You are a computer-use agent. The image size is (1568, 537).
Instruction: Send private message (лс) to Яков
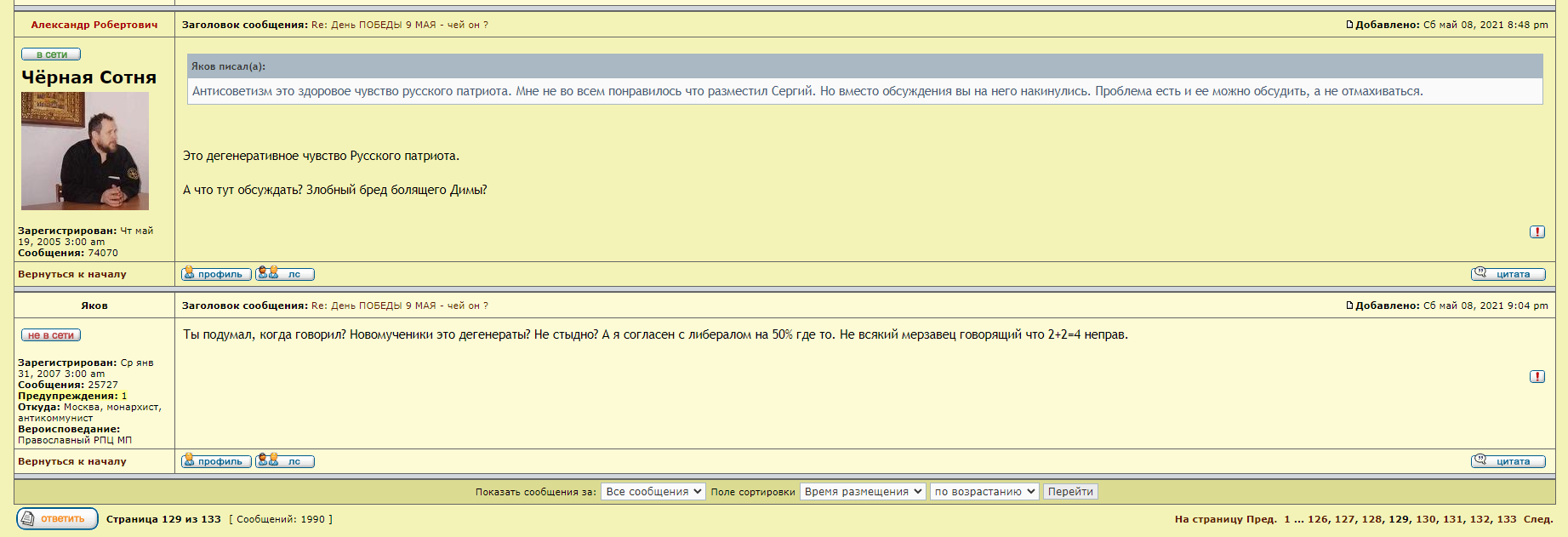click(285, 461)
